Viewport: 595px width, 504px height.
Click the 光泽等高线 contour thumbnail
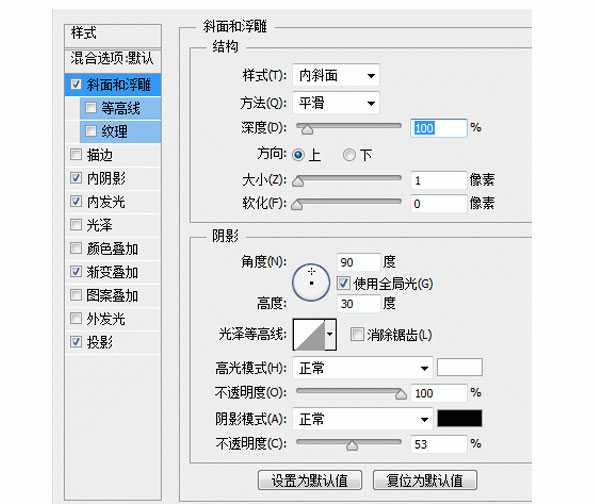[309, 335]
